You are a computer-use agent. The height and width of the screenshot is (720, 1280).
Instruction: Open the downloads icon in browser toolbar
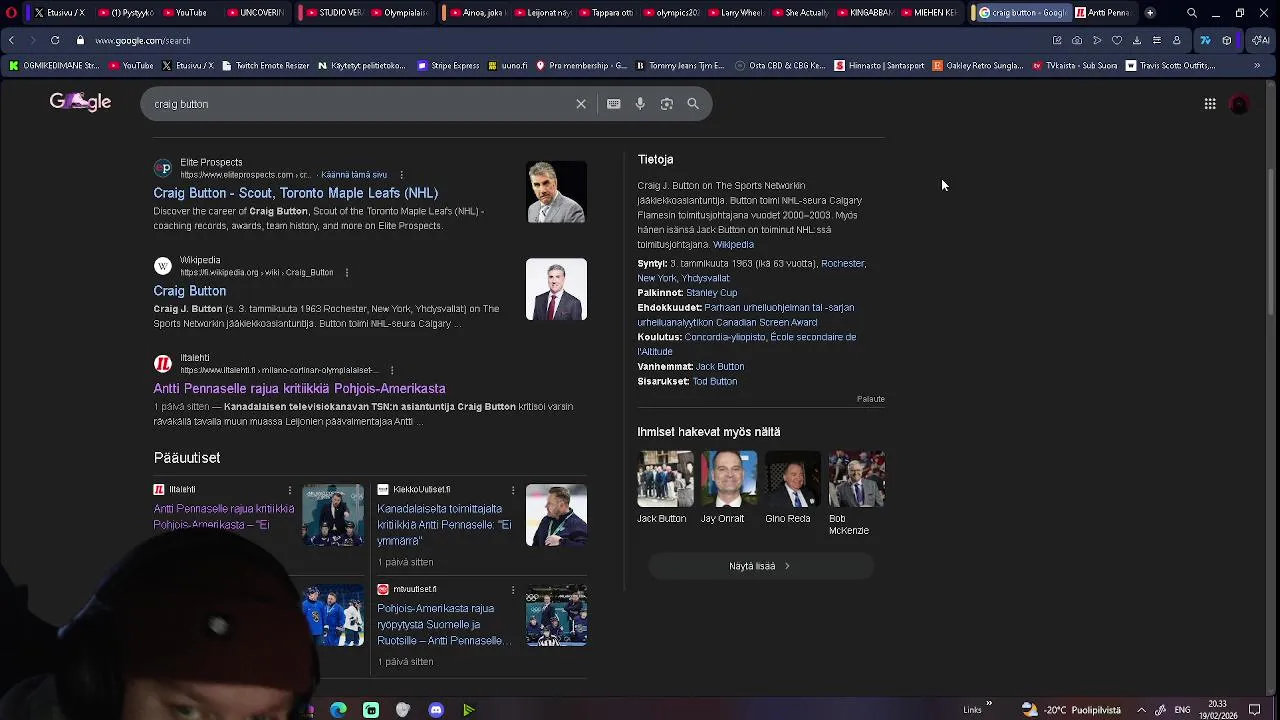tap(1137, 40)
